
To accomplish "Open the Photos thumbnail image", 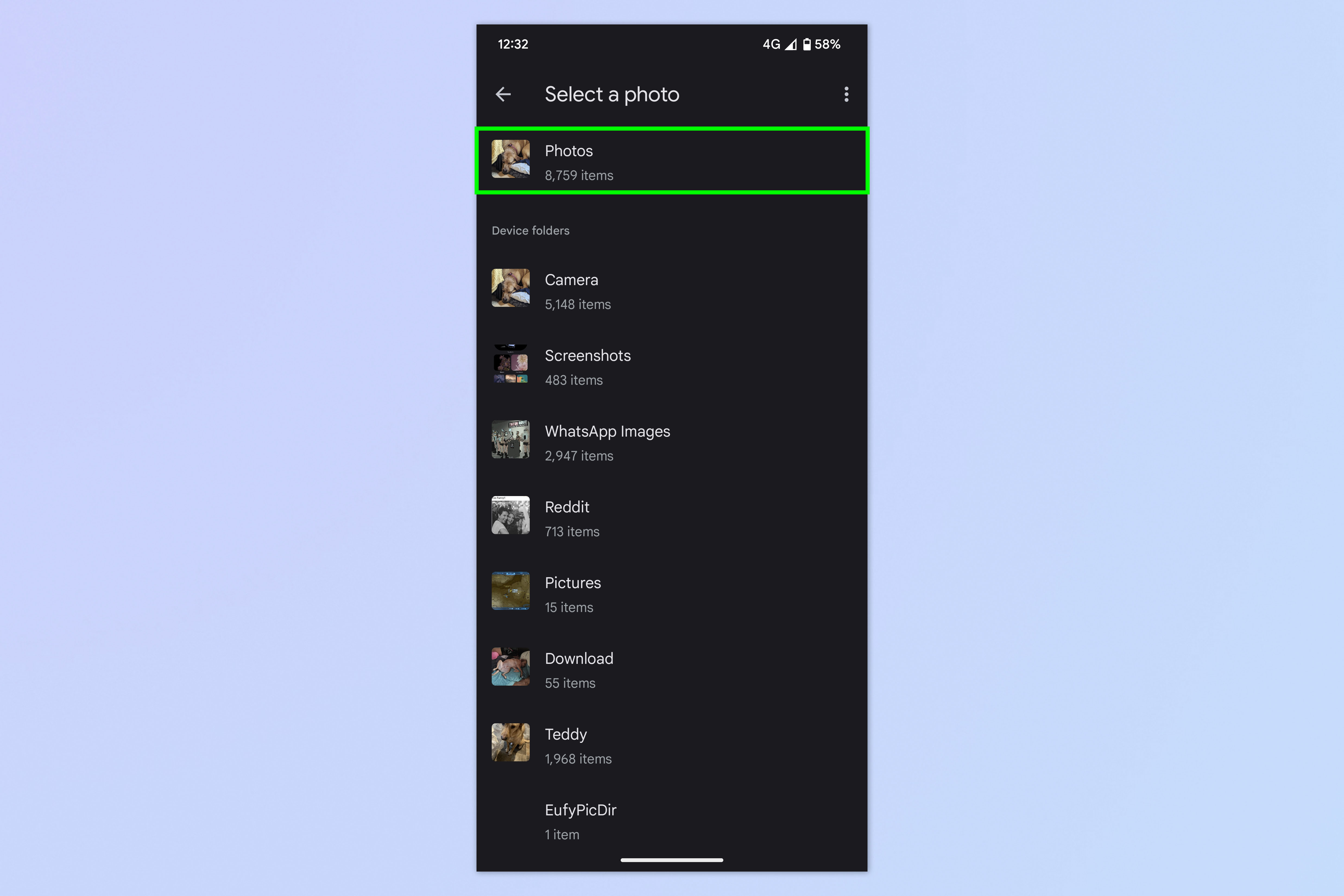I will tap(510, 159).
